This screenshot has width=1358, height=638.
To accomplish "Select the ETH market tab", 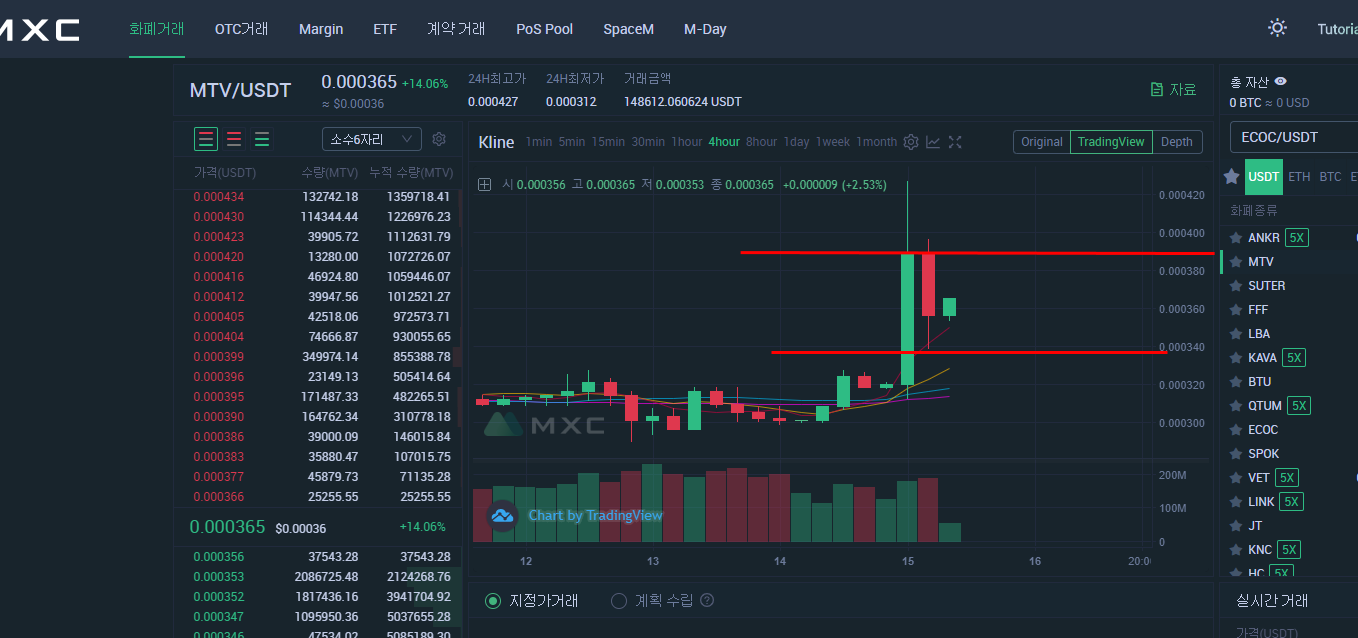I will click(1299, 177).
